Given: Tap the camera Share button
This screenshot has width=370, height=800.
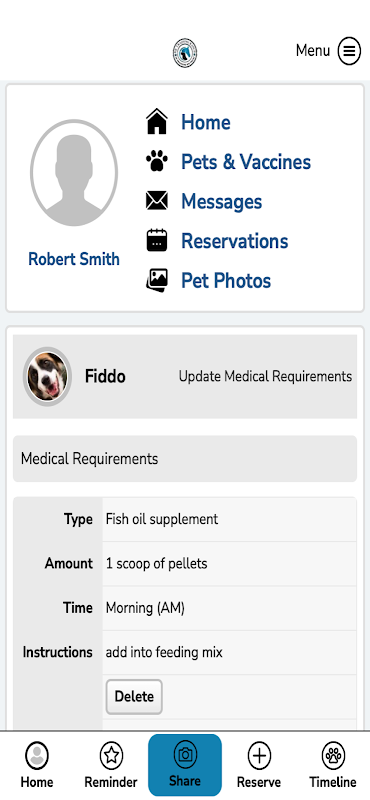Looking at the screenshot, I should (185, 765).
